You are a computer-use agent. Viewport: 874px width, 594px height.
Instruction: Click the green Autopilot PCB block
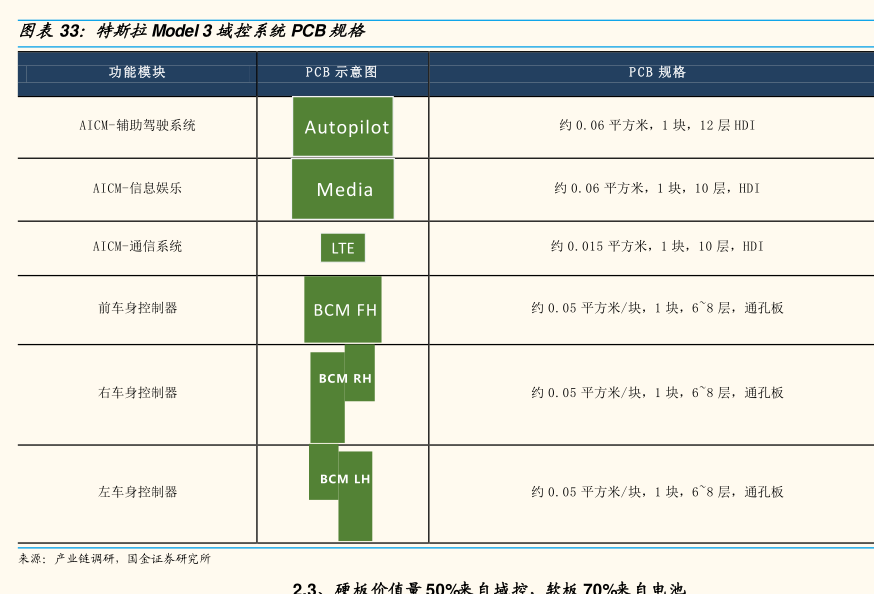[343, 127]
